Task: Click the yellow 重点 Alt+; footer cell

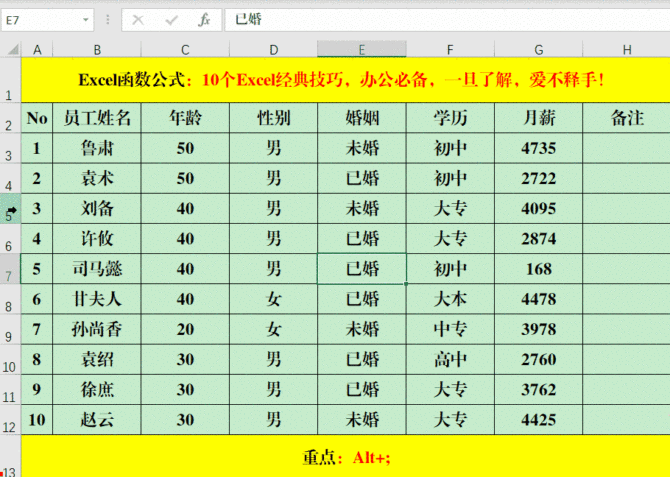Action: point(345,457)
